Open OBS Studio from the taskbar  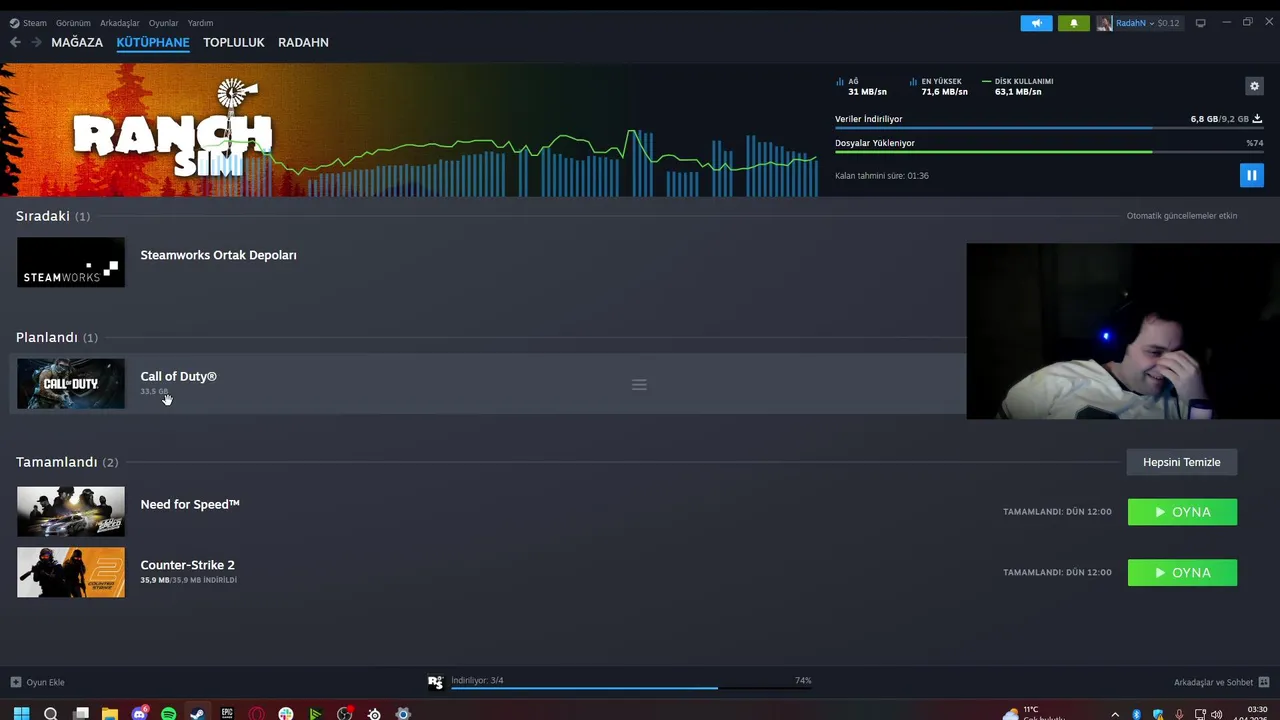point(345,713)
